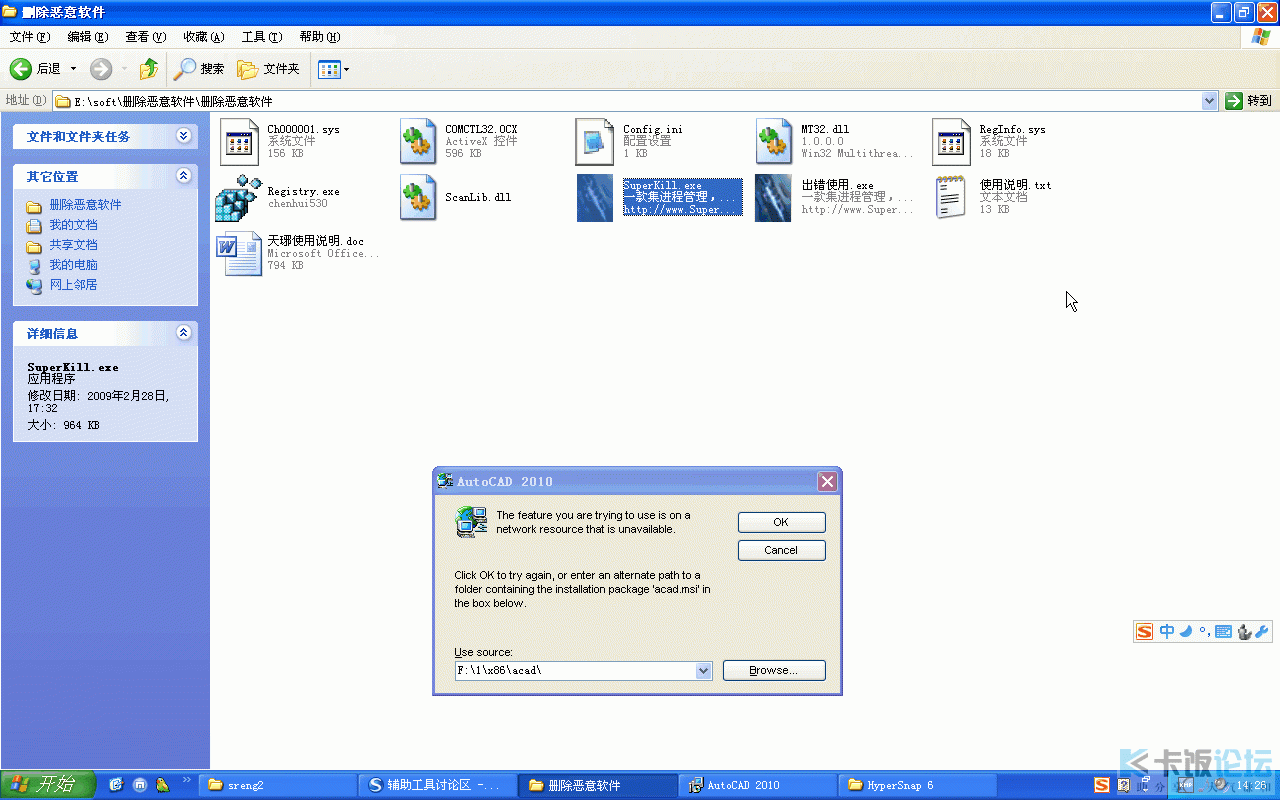This screenshot has height=800, width=1280.
Task: Select the MT32.dll file icon
Action: (x=774, y=142)
